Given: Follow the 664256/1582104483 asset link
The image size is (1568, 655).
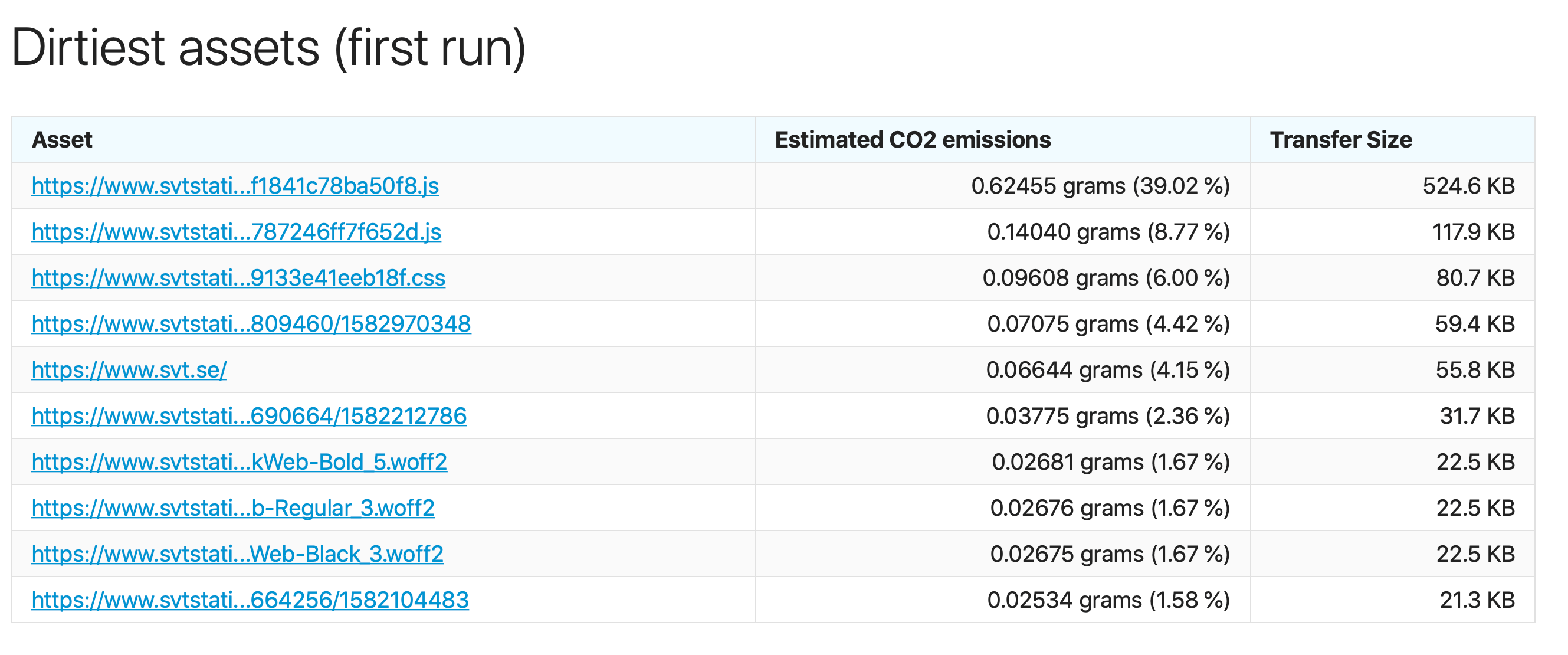Looking at the screenshot, I should 250,600.
